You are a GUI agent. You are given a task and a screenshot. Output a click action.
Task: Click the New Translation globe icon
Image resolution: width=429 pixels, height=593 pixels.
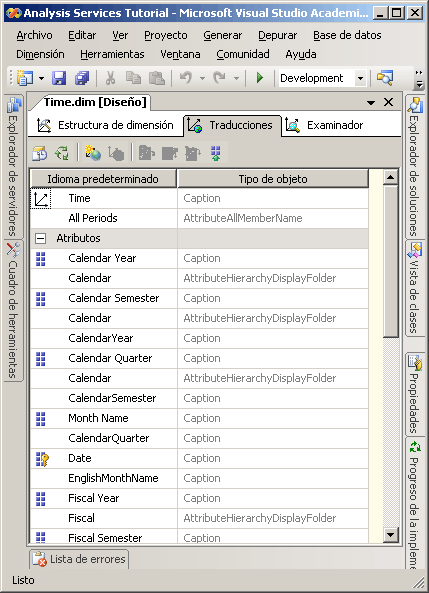(93, 153)
